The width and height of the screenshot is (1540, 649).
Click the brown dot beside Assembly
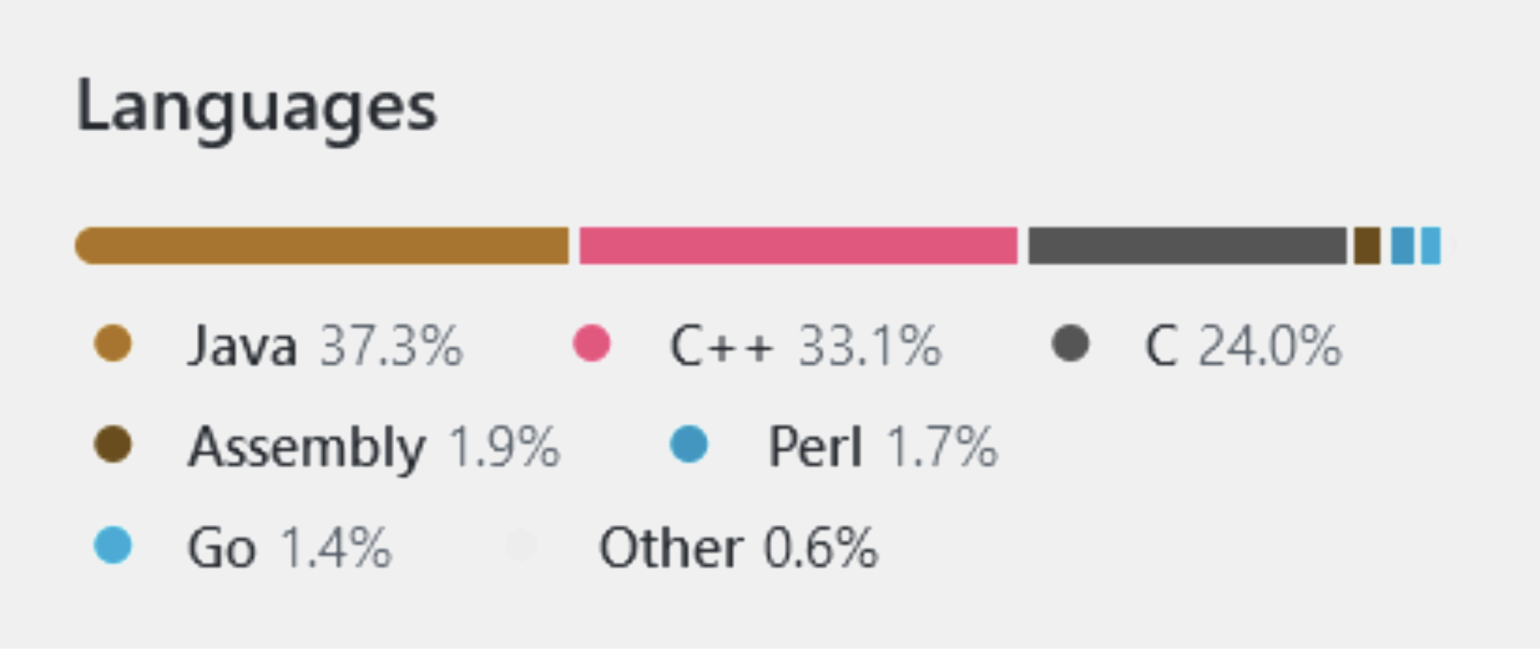coord(113,445)
